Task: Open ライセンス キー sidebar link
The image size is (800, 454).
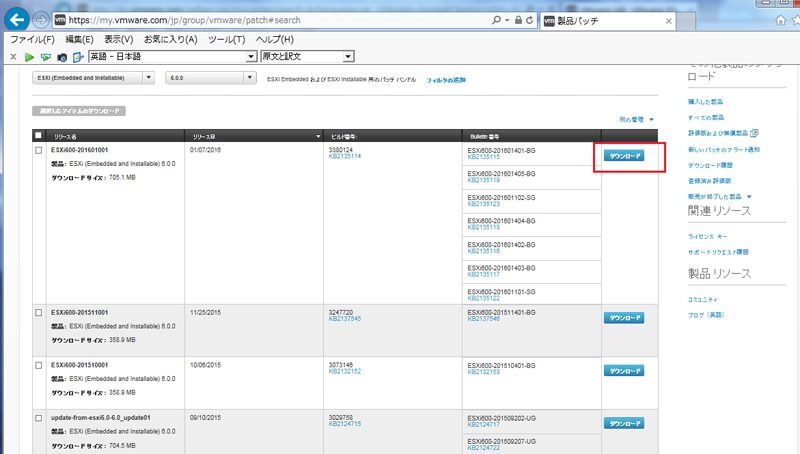Action: click(x=707, y=237)
